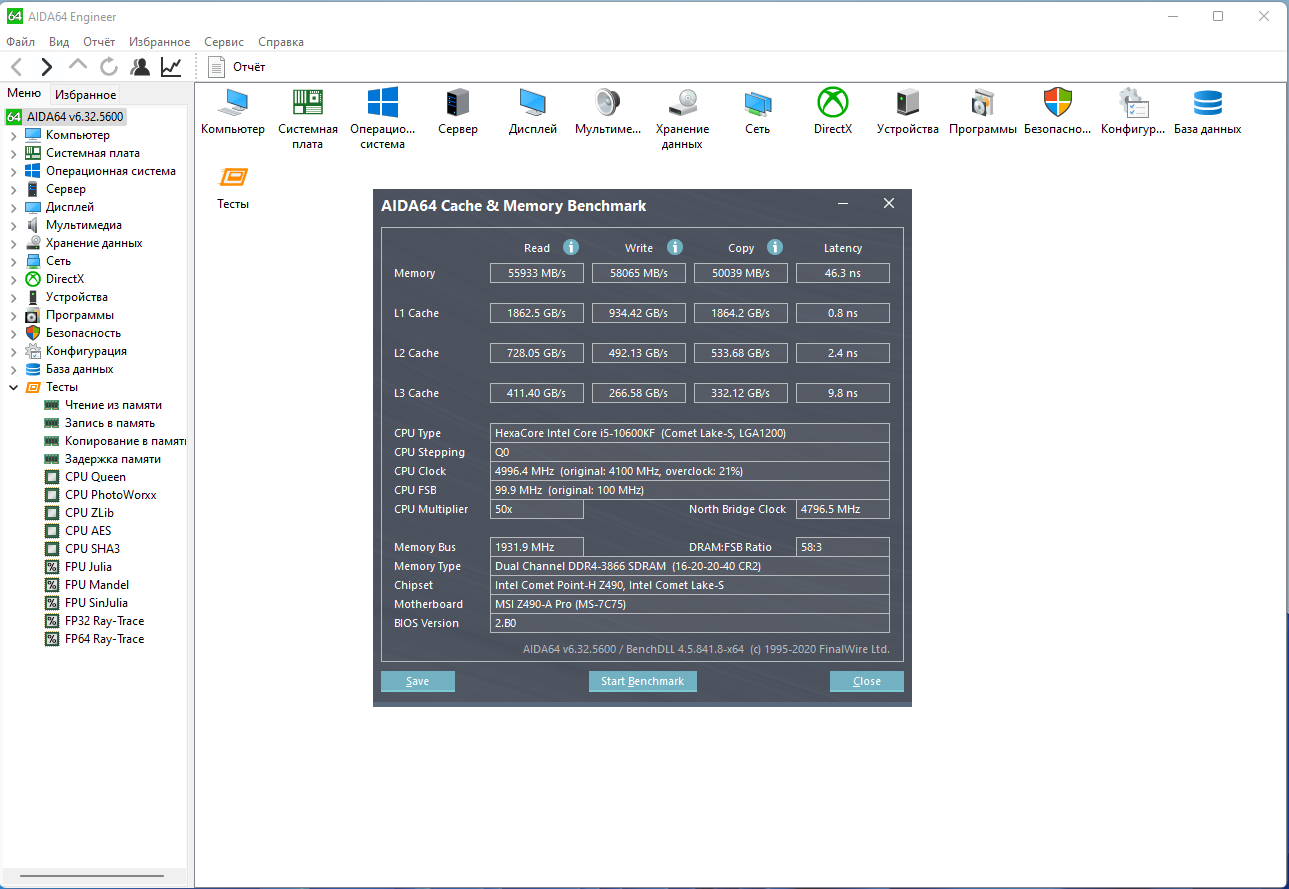Open the Сервис menu

(224, 42)
